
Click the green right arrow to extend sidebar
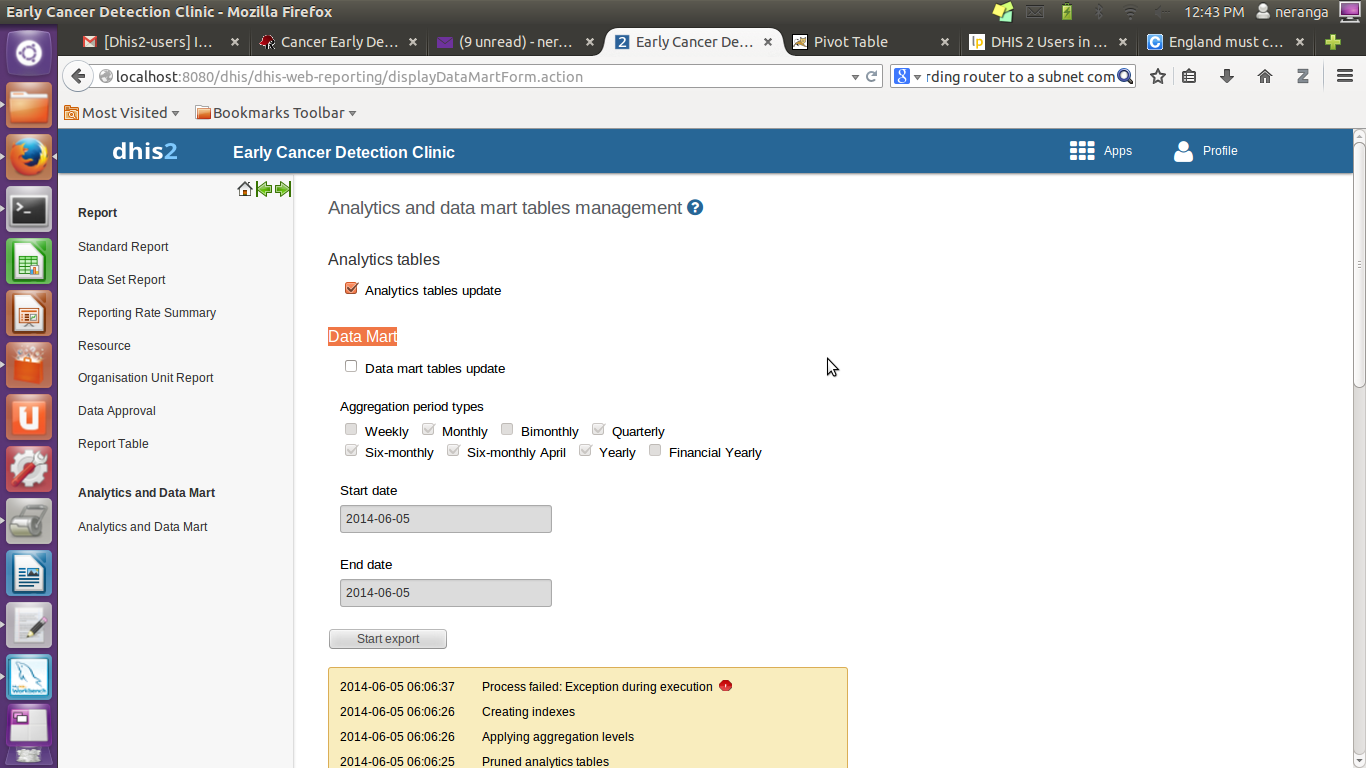tap(283, 189)
